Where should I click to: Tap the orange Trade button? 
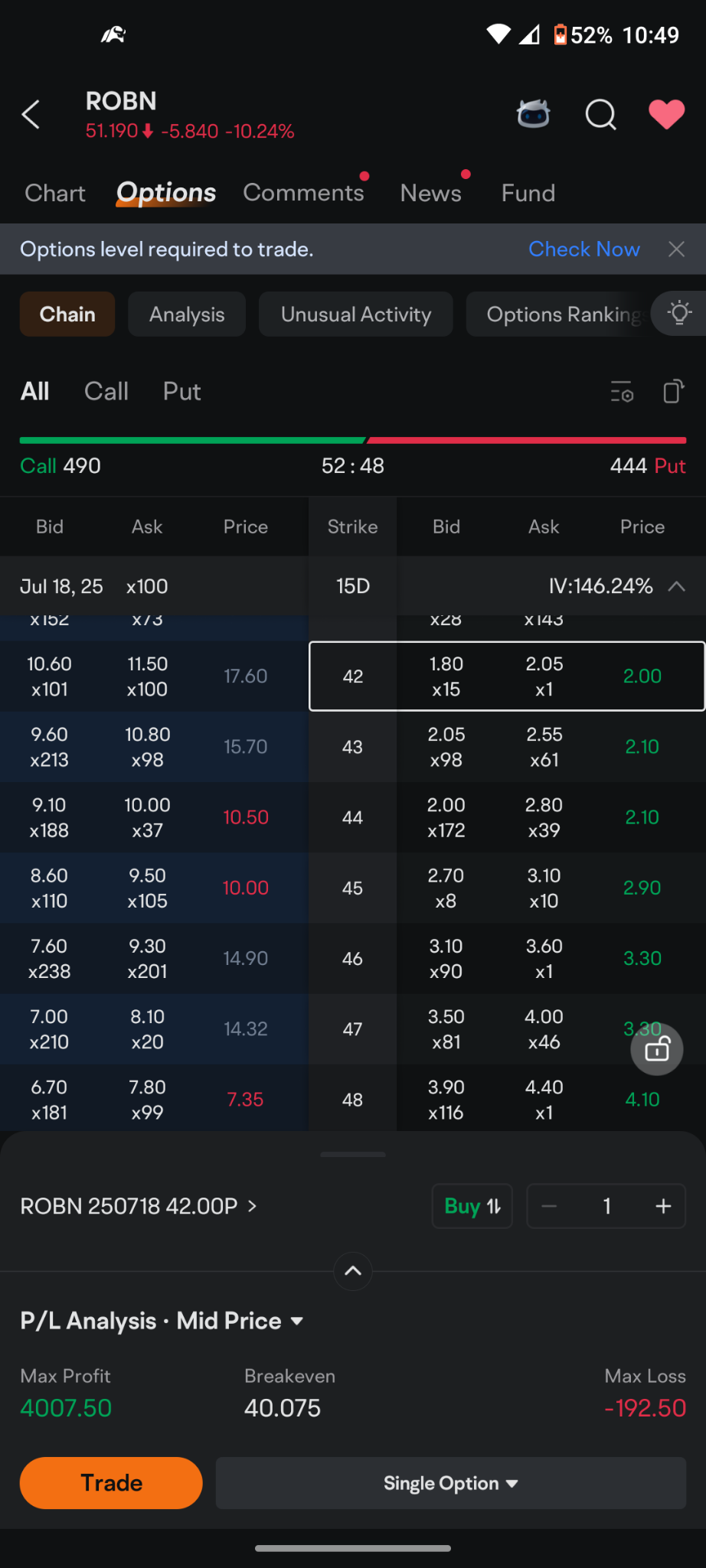(x=111, y=1483)
